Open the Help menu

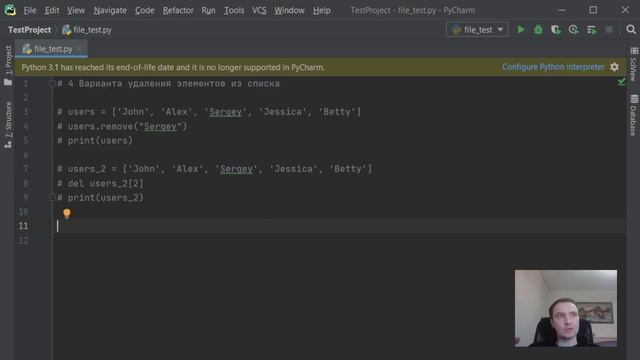[322, 10]
